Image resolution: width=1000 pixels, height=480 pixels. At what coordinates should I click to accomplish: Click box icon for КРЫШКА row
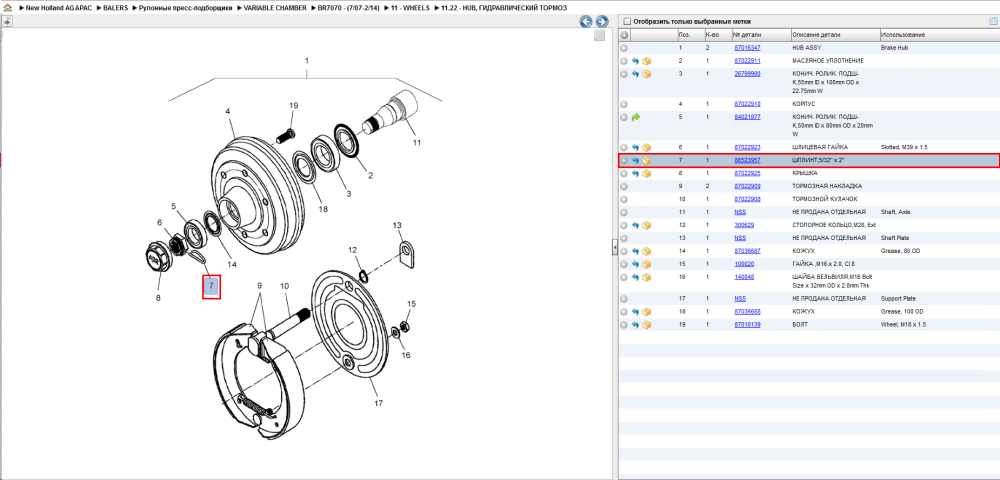pos(646,173)
